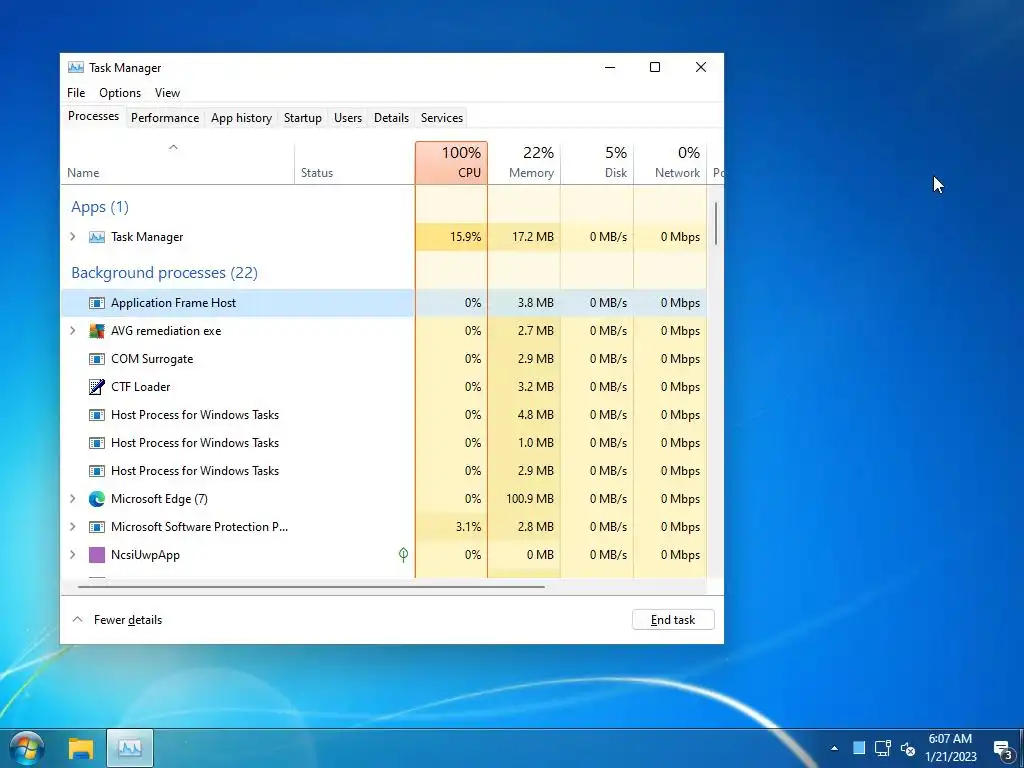Expand the Microsoft Edge (7) group
Screen dimensions: 1024x768
click(72, 499)
